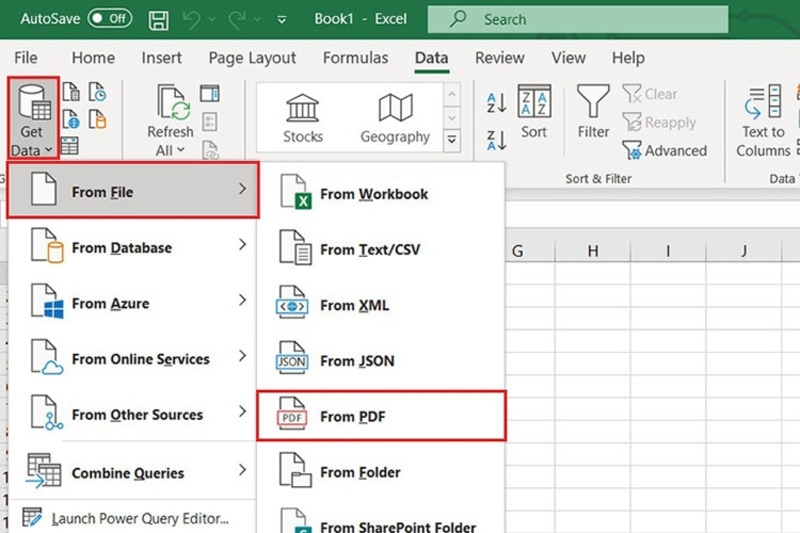Click Launch Power Query Editor

[x=132, y=518]
